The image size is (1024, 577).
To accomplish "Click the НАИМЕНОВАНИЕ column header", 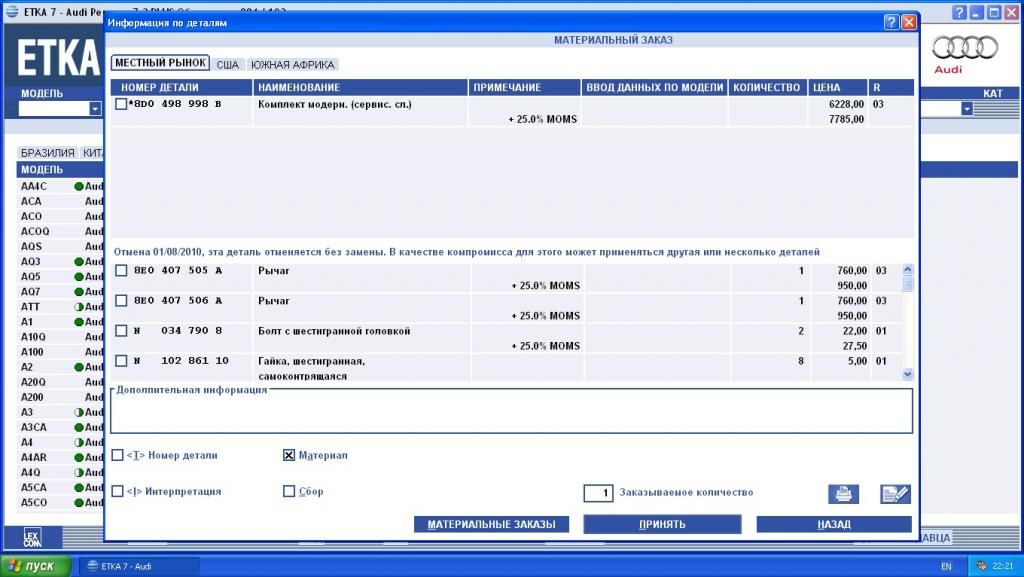I will [360, 87].
